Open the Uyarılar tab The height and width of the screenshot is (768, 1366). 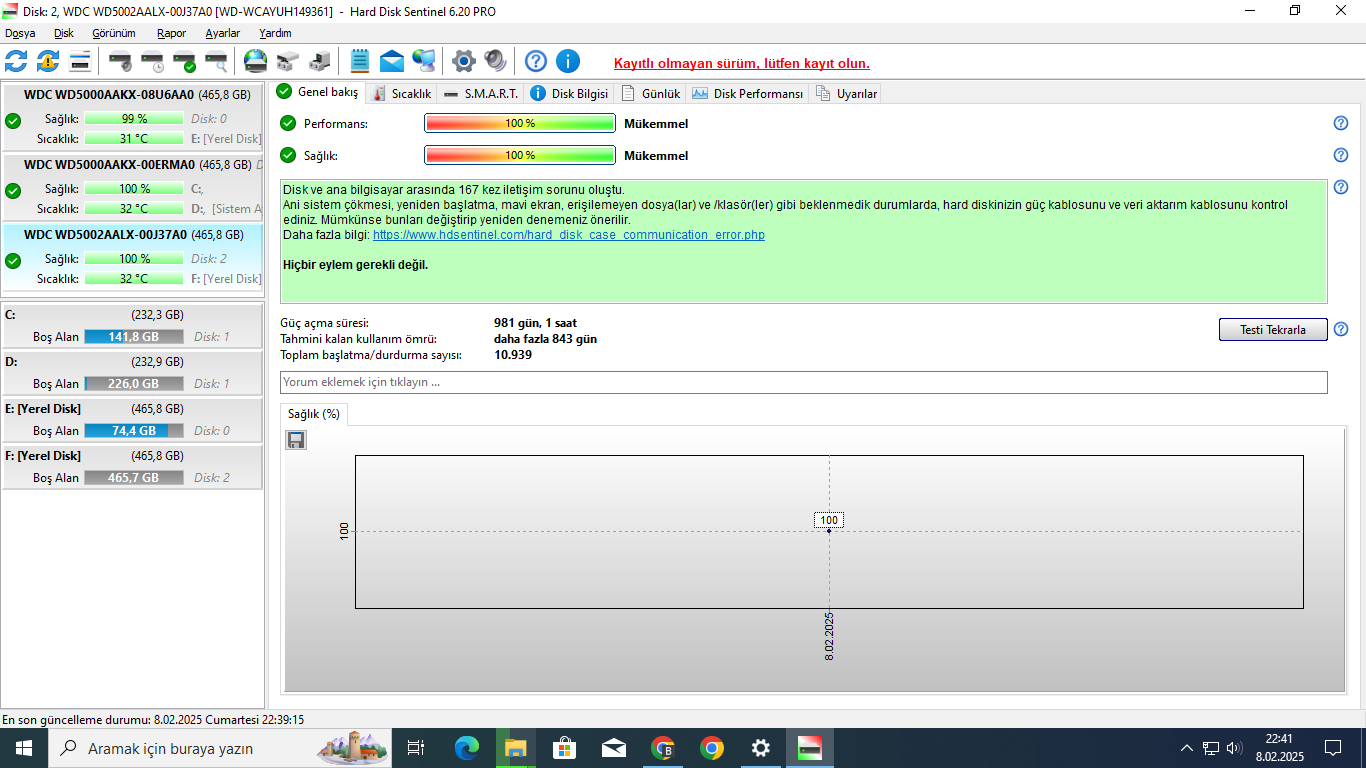tap(847, 93)
